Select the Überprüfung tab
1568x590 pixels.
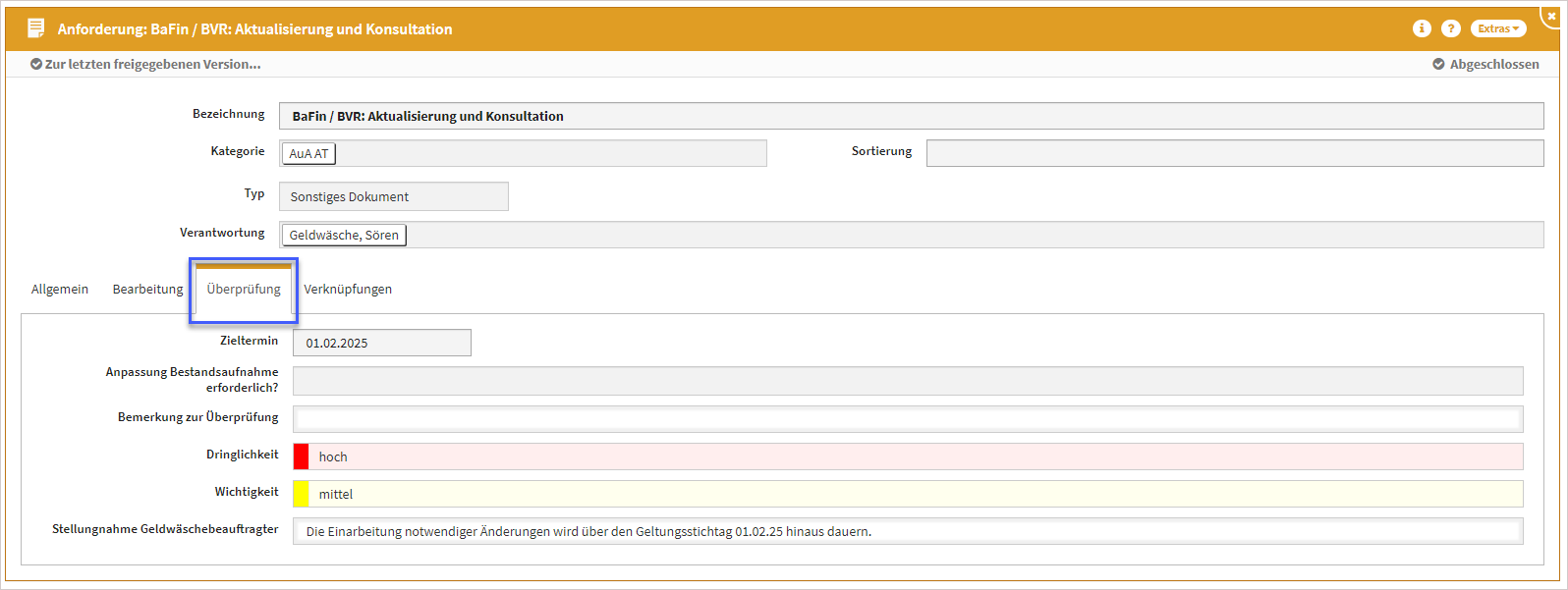pos(244,290)
